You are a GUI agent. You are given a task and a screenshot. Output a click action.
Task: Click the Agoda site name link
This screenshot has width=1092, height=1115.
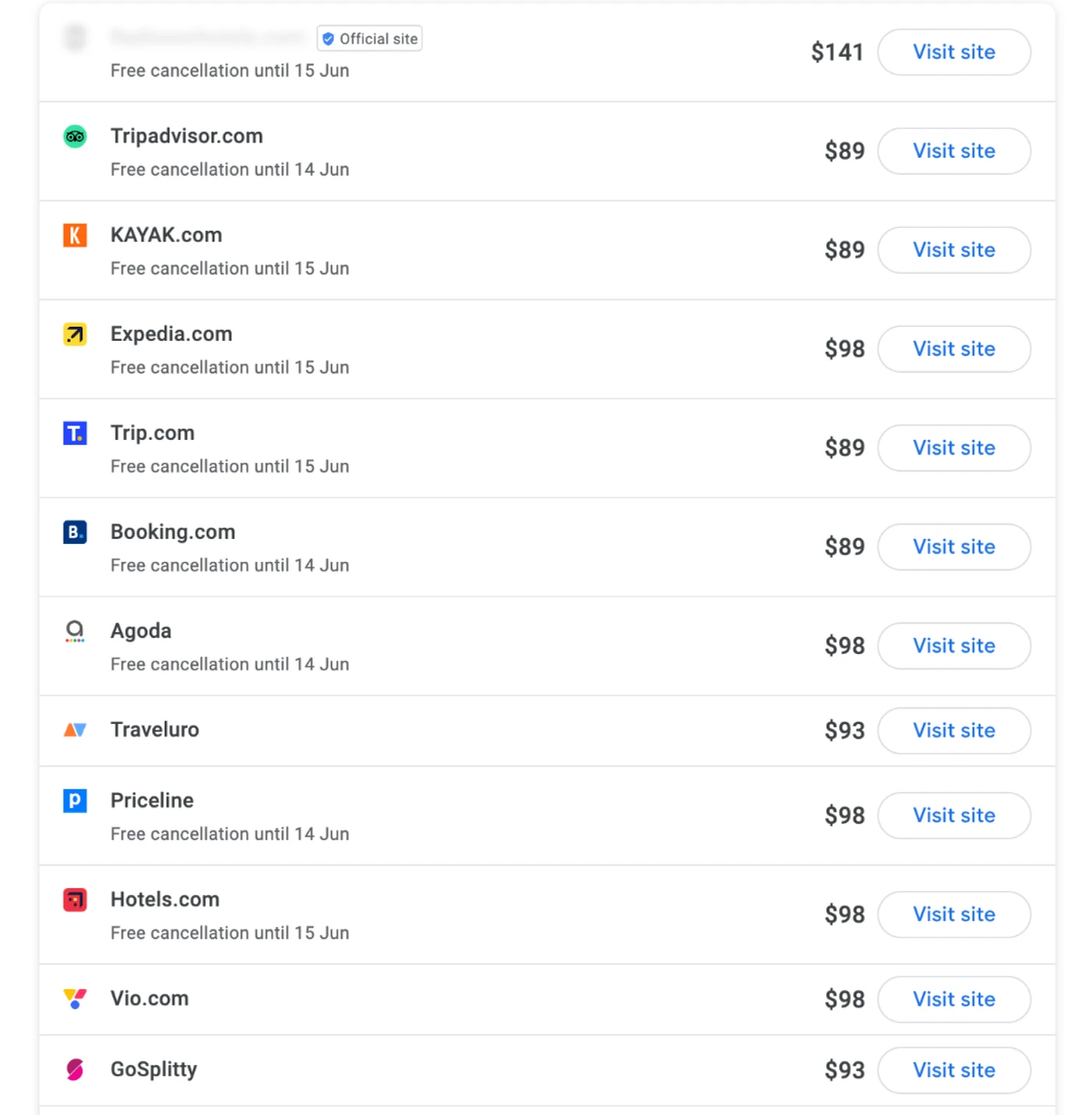[x=140, y=630]
